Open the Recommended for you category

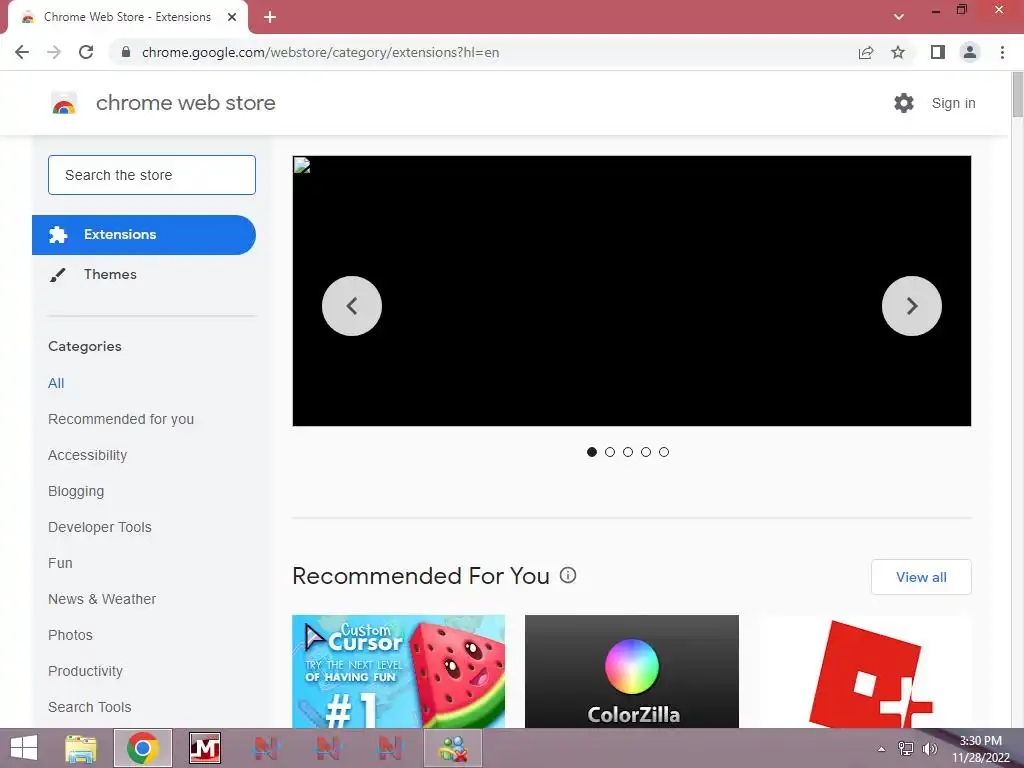click(x=121, y=419)
